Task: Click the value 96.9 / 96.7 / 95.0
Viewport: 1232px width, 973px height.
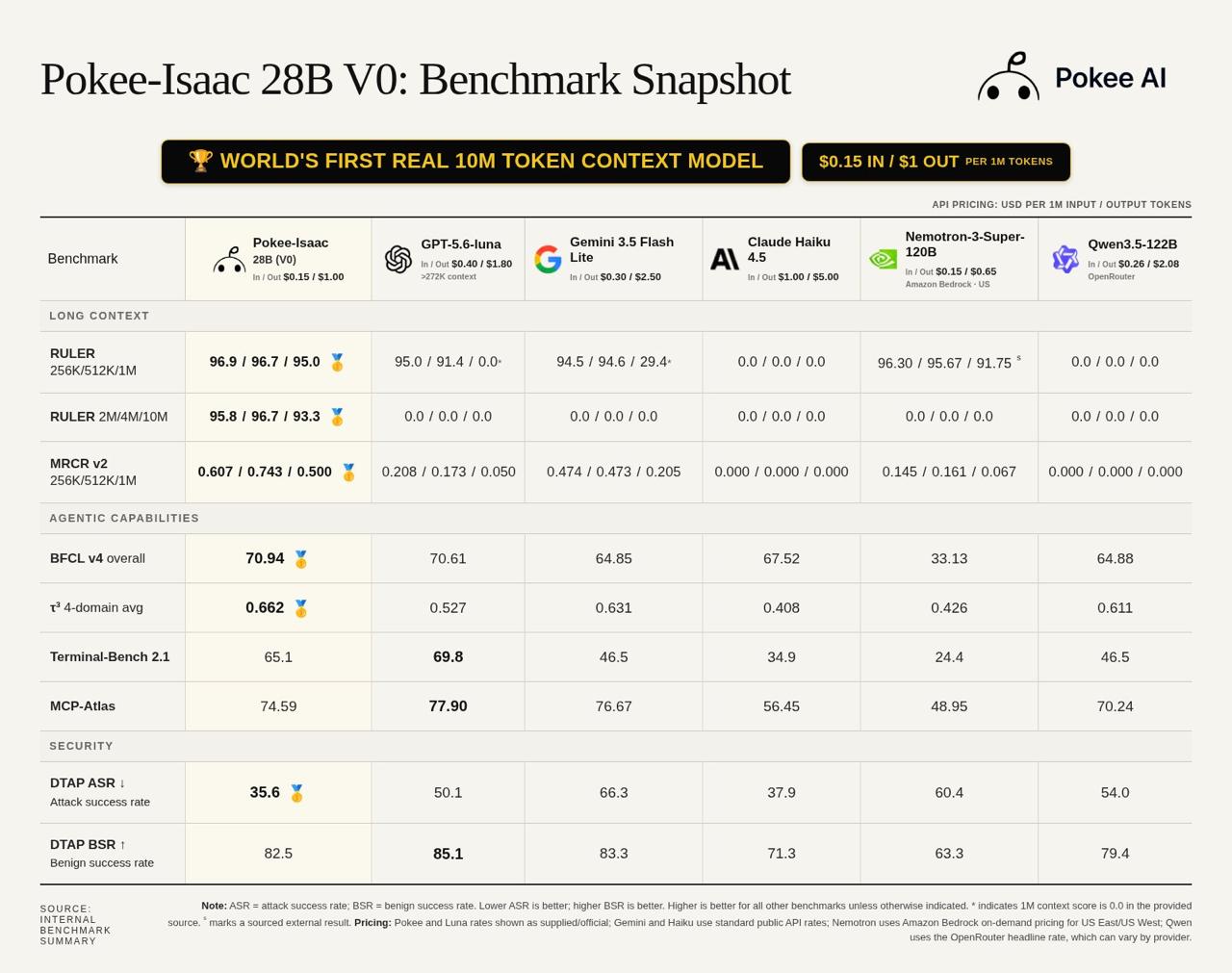Action: pyautogui.click(x=265, y=362)
